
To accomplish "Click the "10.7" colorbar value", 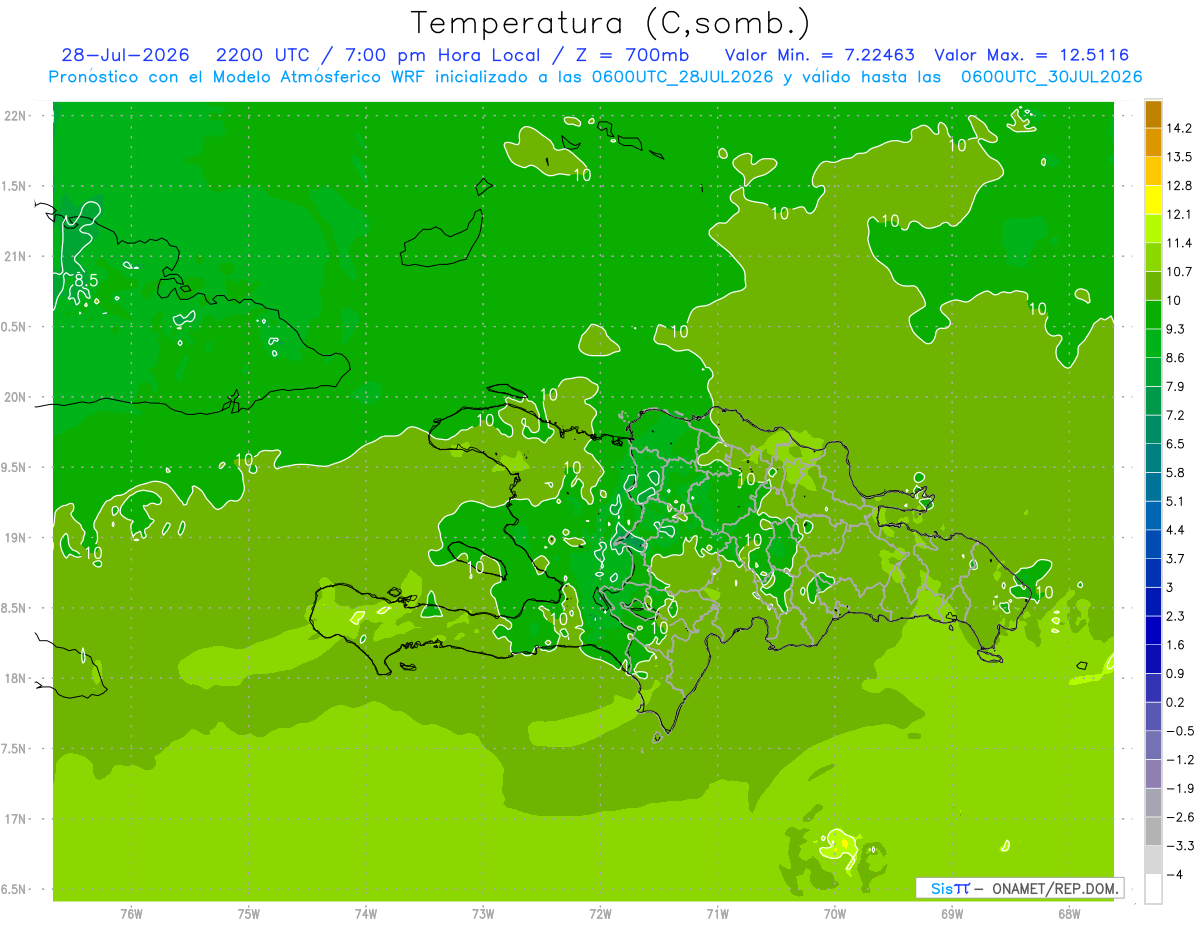I will coord(1179,272).
